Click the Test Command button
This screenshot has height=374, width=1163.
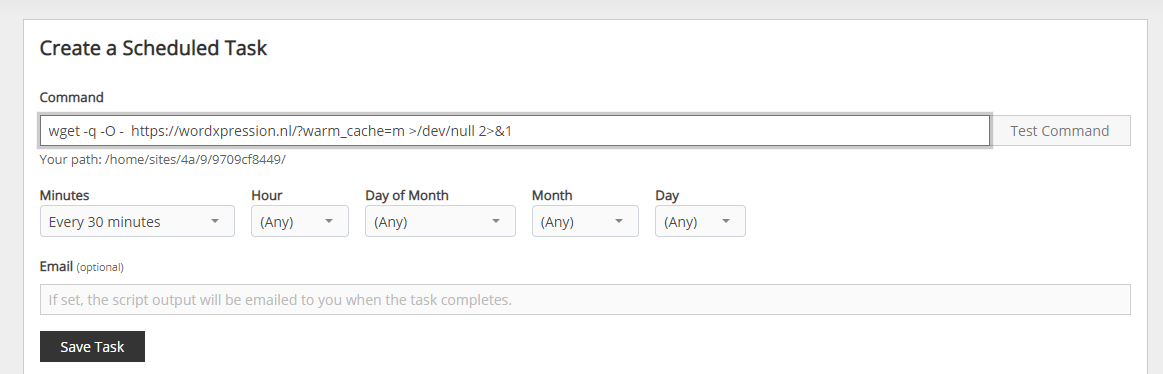(x=1060, y=131)
